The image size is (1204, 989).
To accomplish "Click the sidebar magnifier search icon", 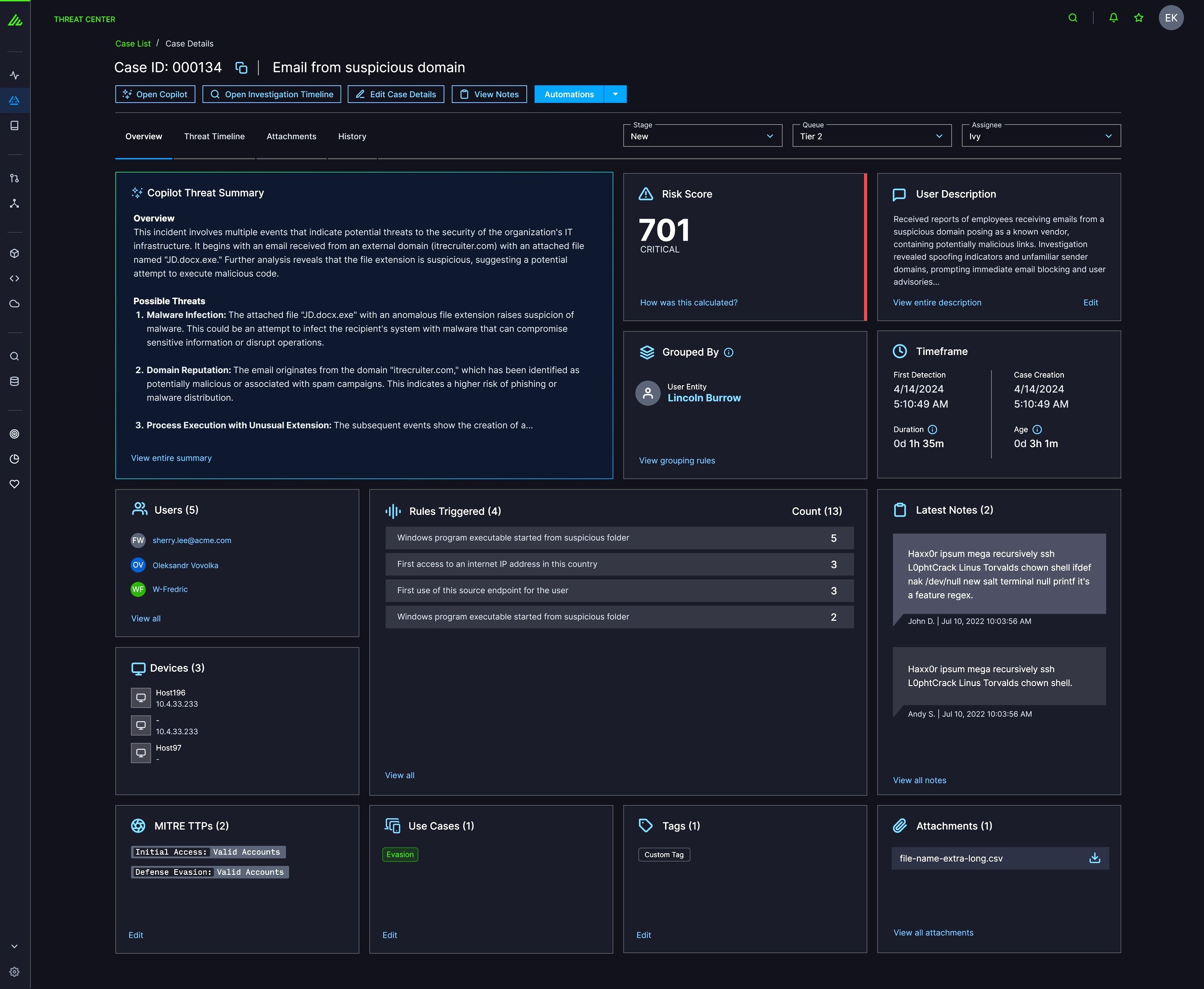I will click(x=15, y=357).
